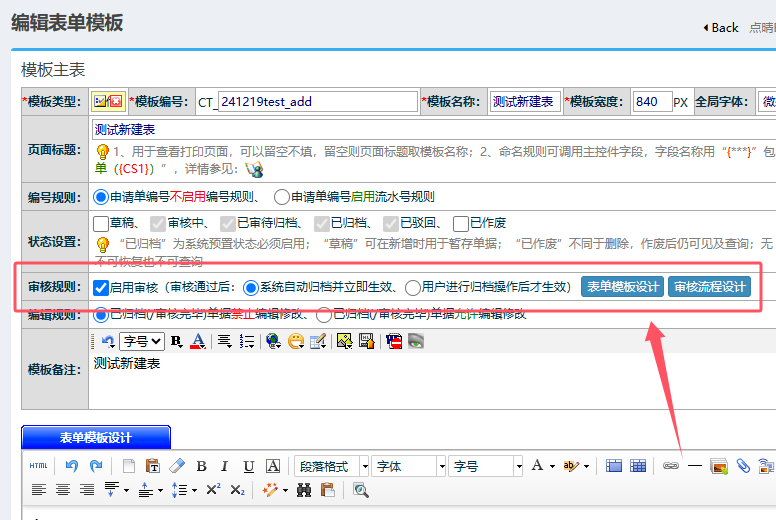This screenshot has width=776, height=520.
Task: Click the binoculars find icon
Action: 304,490
